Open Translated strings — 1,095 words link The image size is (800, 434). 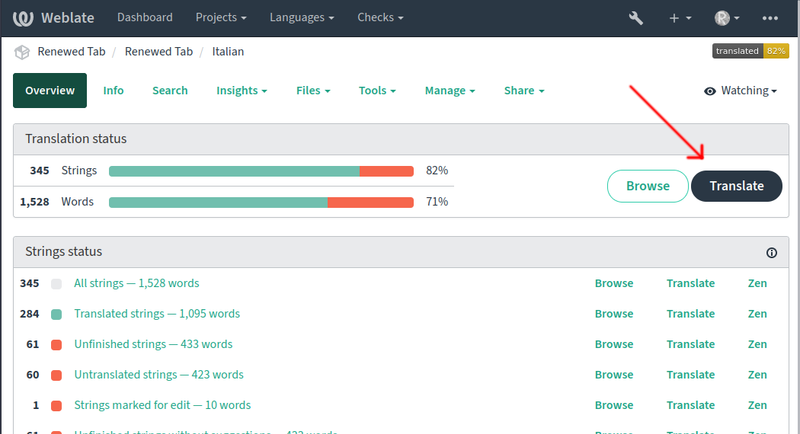[x=157, y=314]
